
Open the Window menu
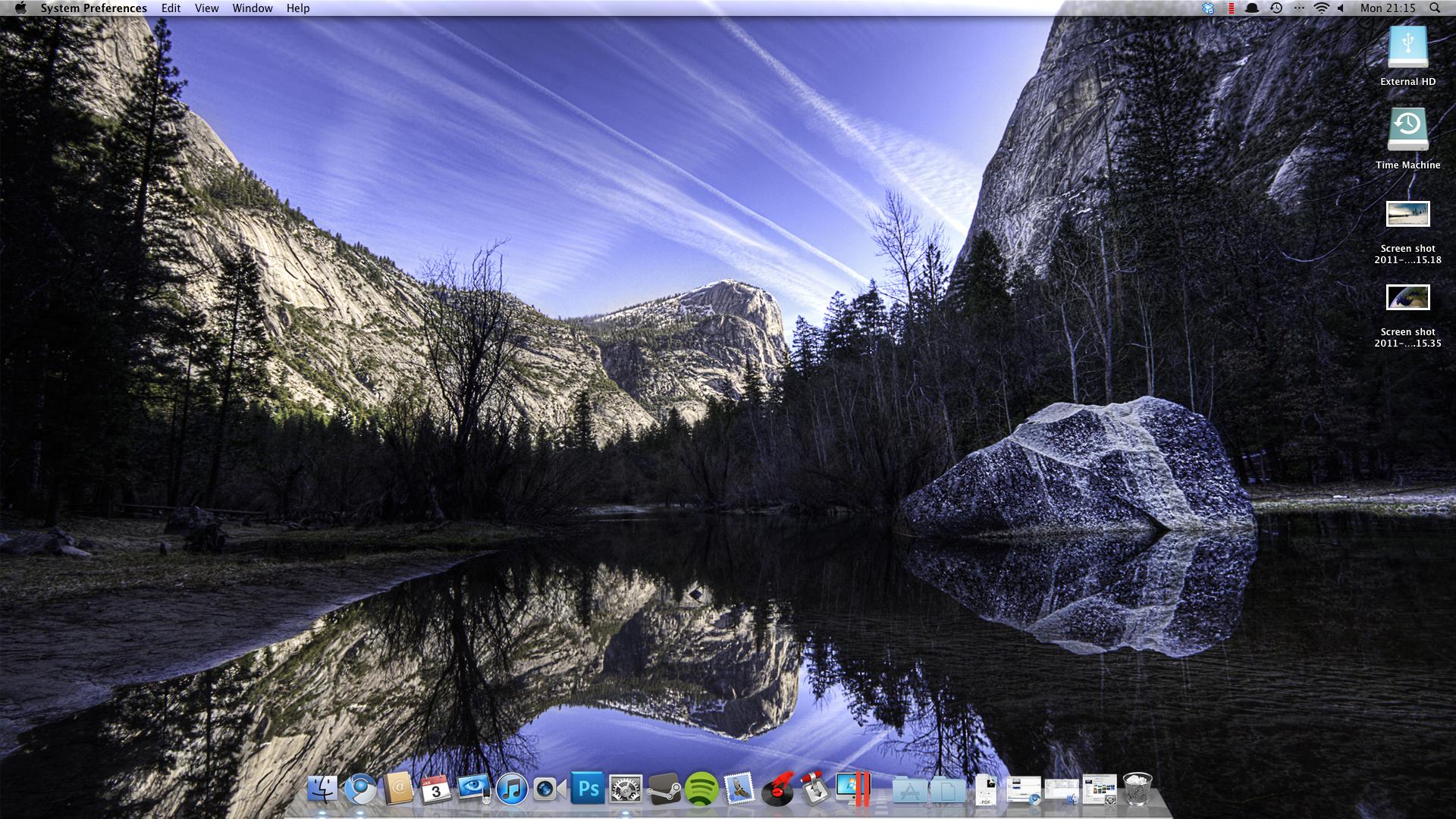[x=252, y=8]
